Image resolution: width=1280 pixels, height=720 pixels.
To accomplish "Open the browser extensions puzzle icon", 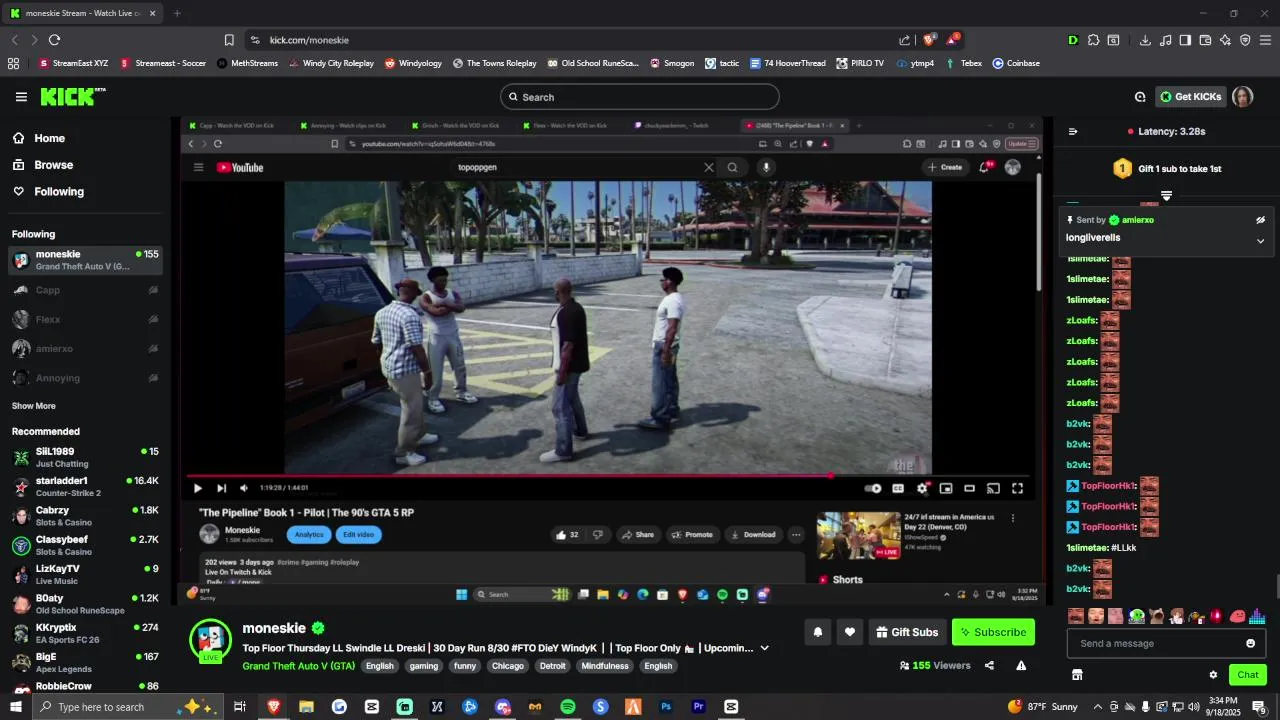I will pyautogui.click(x=1093, y=40).
